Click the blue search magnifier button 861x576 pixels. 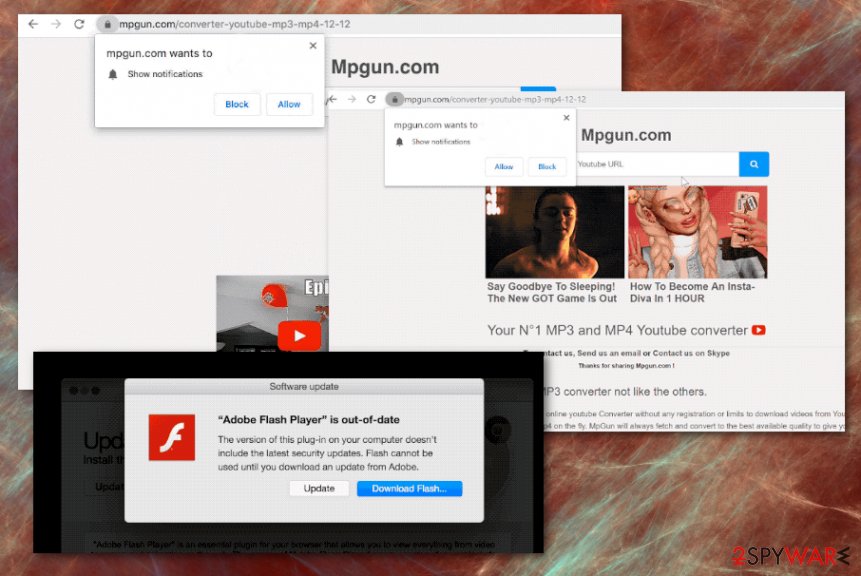754,164
